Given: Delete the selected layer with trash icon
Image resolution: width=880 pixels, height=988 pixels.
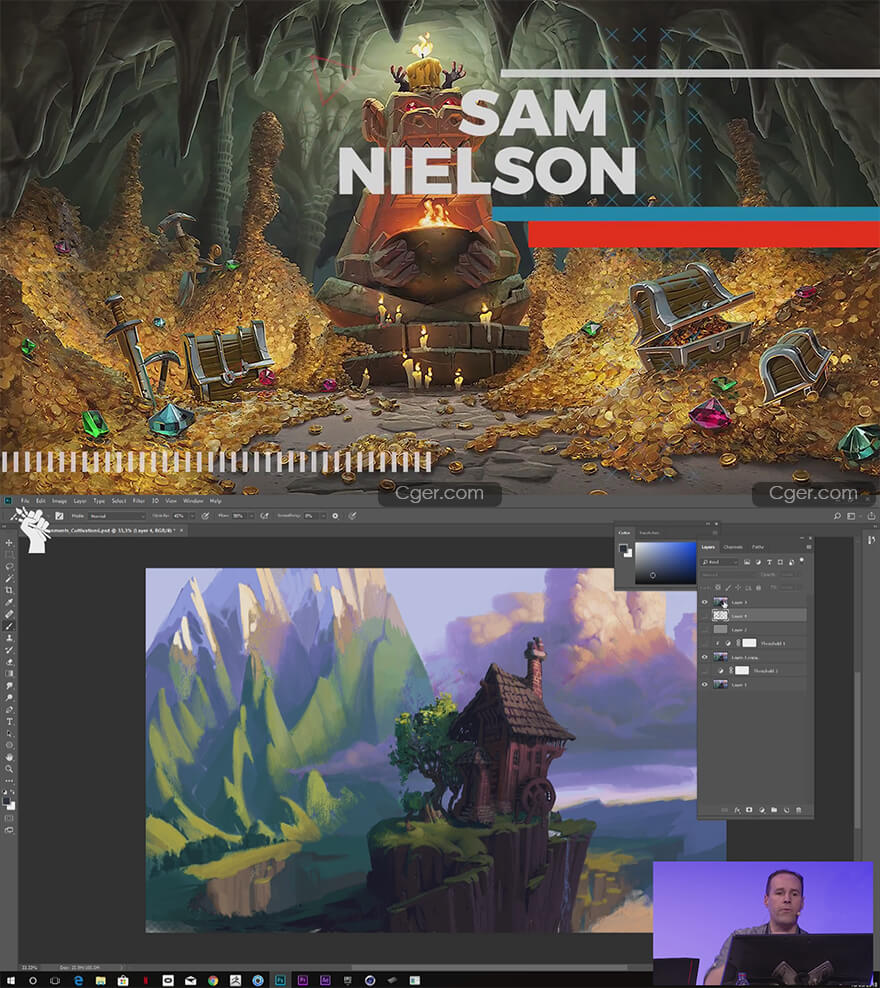Looking at the screenshot, I should pyautogui.click(x=799, y=810).
